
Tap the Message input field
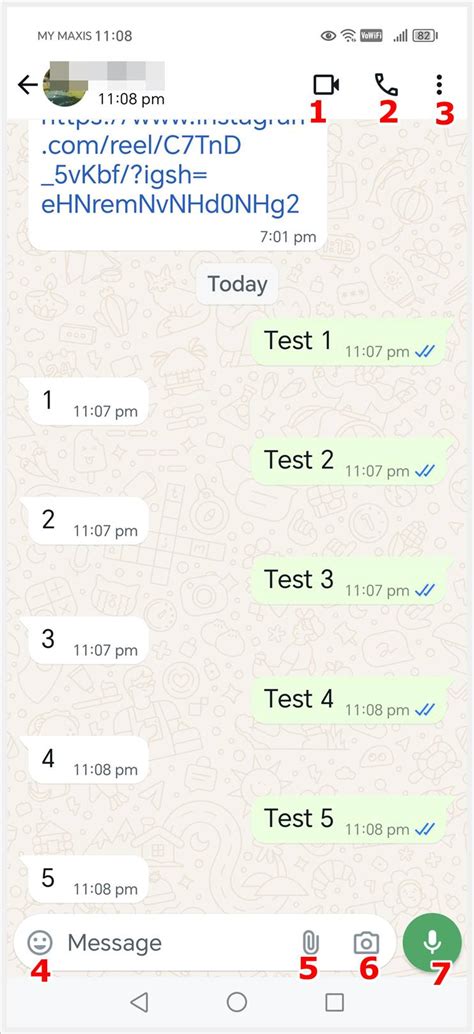[x=178, y=943]
